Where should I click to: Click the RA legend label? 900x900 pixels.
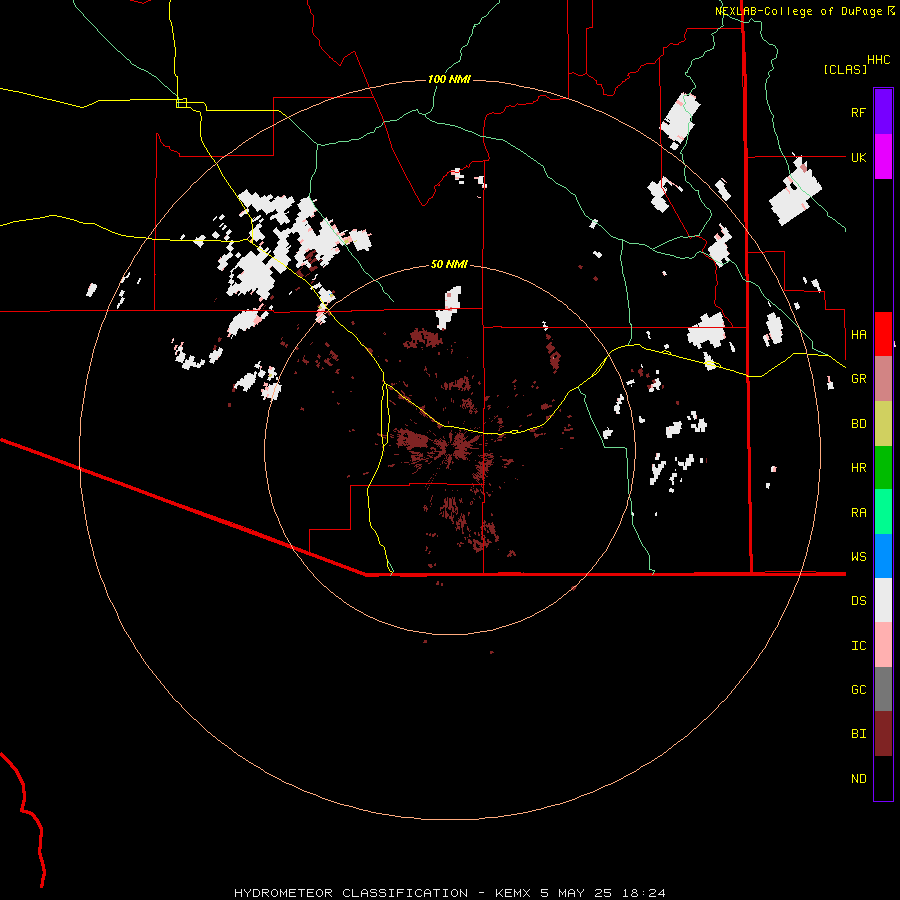(858, 513)
